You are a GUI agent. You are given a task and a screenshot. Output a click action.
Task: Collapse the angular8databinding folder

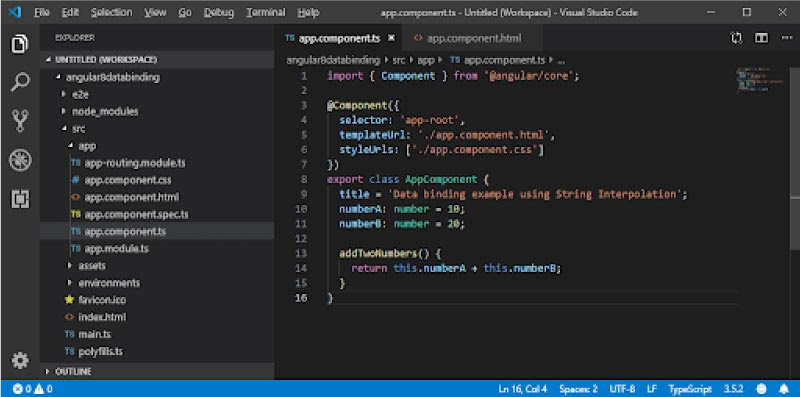(x=58, y=78)
